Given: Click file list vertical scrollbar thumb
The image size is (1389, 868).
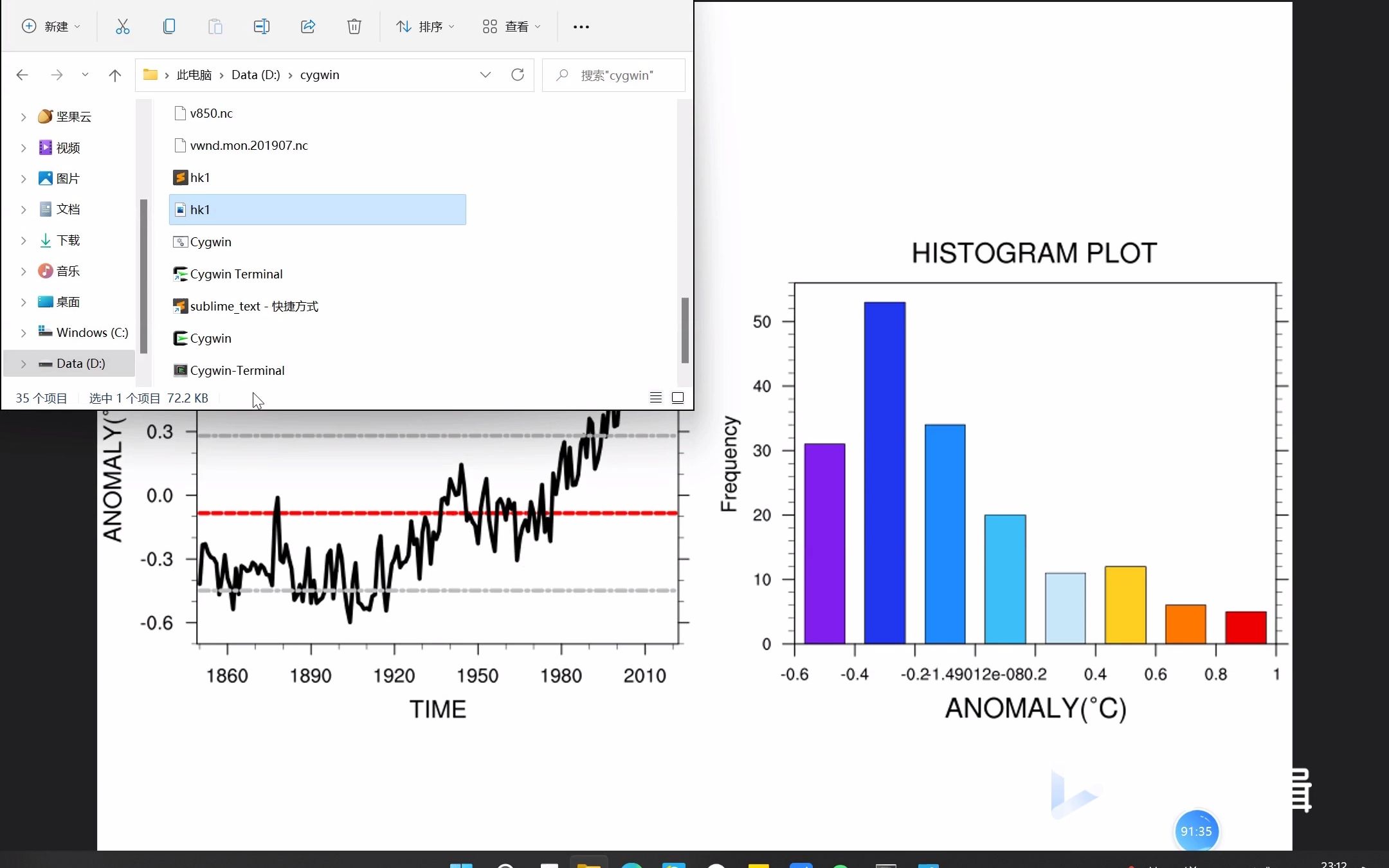Looking at the screenshot, I should pos(685,330).
